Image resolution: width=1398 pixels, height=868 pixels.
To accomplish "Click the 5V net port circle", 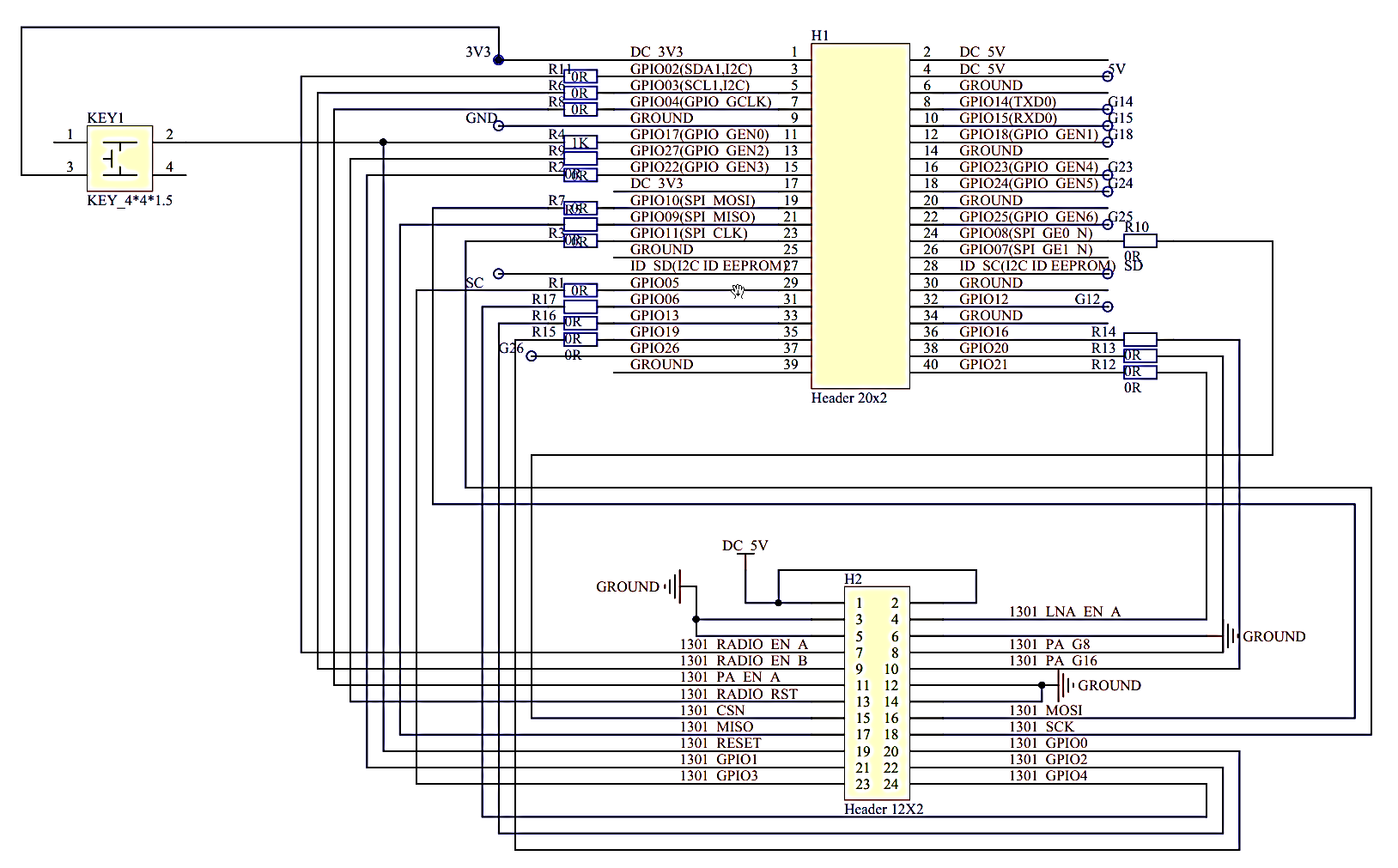I will [1107, 76].
